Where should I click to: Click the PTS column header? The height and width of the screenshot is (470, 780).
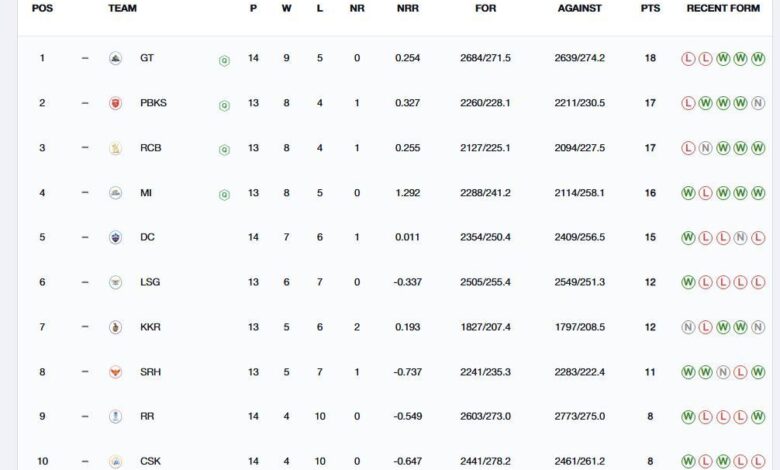(650, 8)
